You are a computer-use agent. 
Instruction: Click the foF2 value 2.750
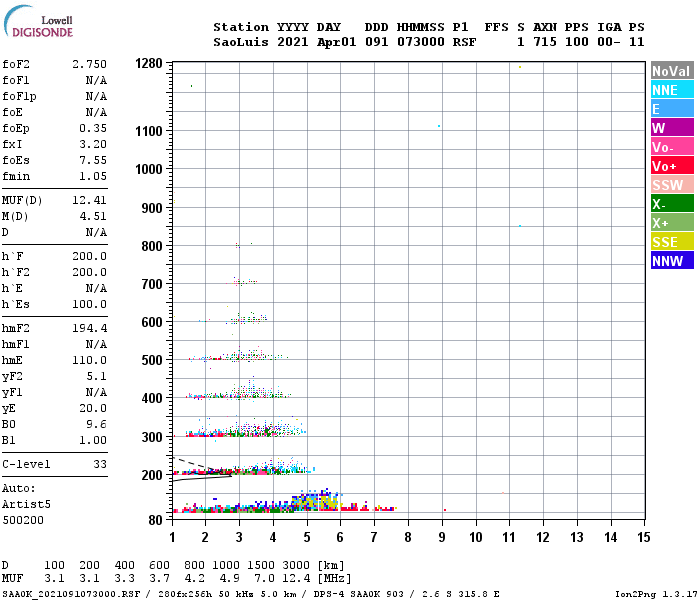(x=90, y=64)
